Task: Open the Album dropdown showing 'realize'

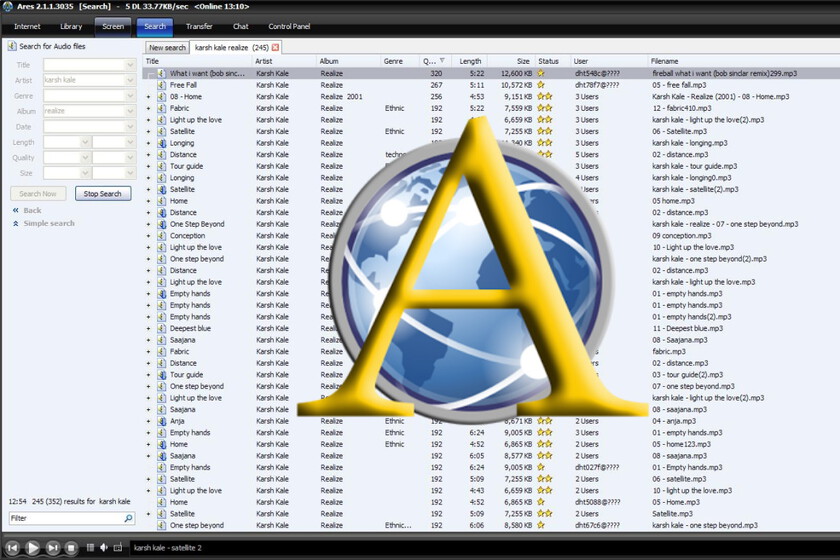Action: [130, 111]
